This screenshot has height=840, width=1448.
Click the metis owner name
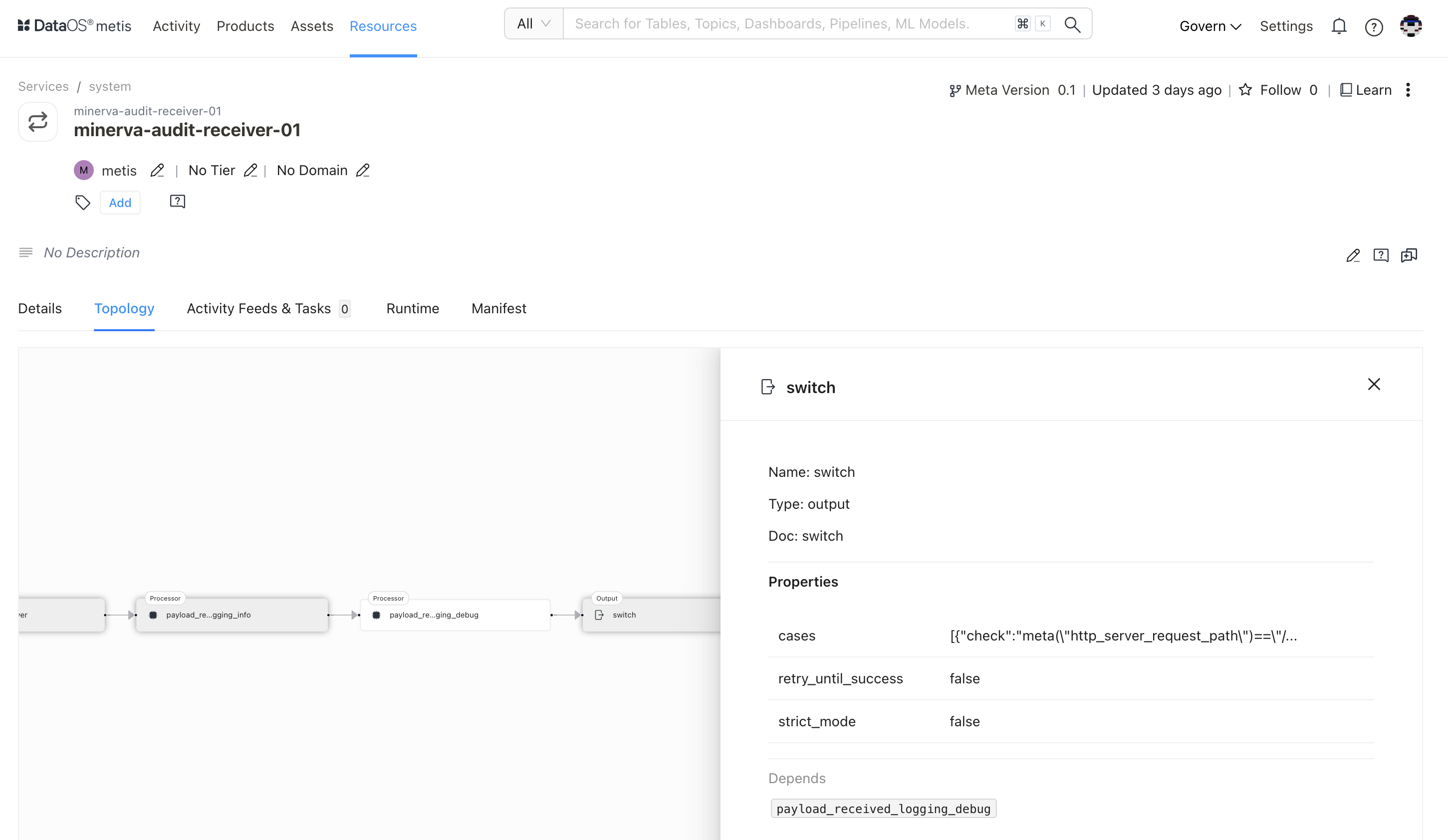point(119,171)
